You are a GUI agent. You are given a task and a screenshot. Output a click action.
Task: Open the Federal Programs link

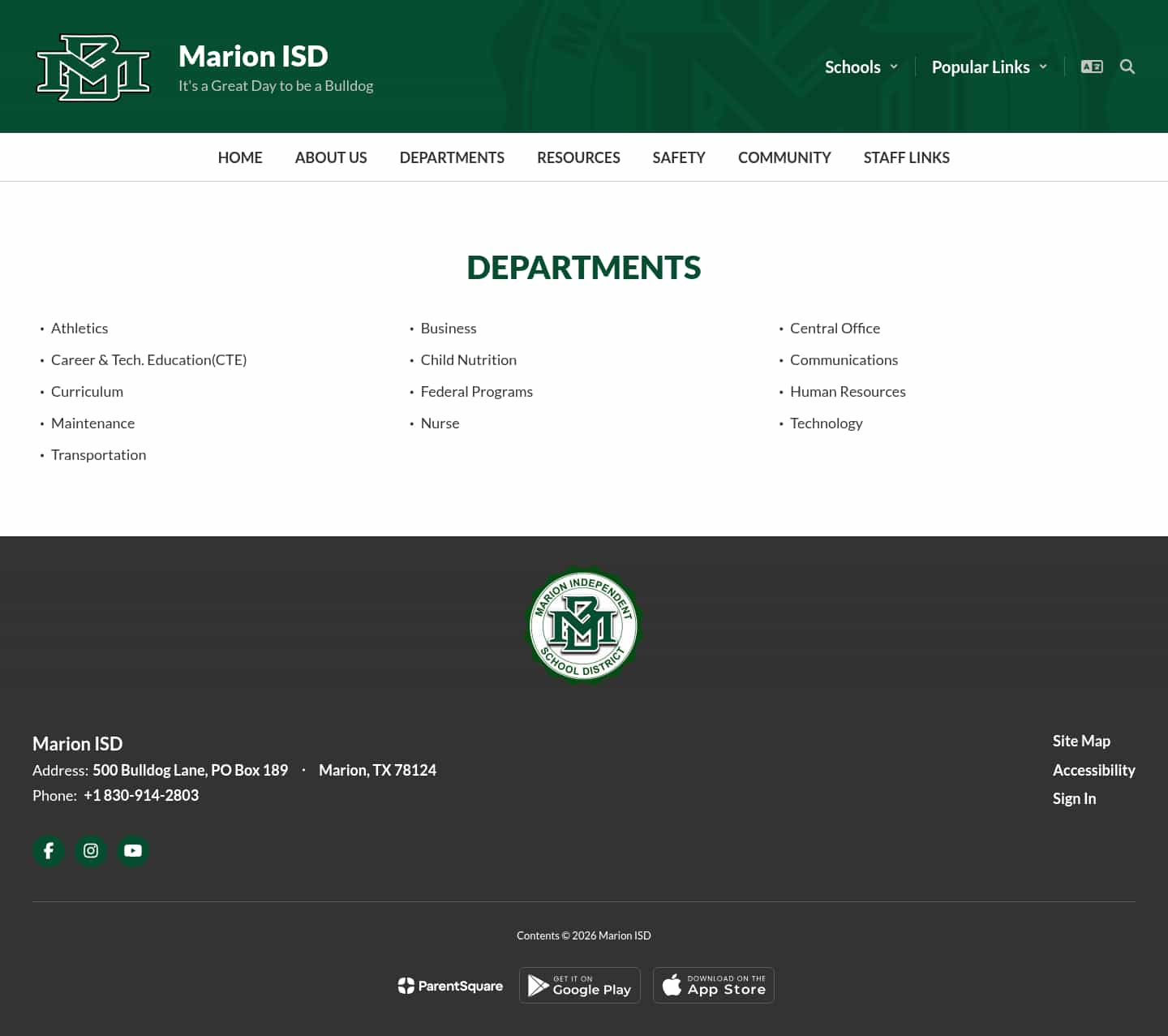tap(477, 391)
